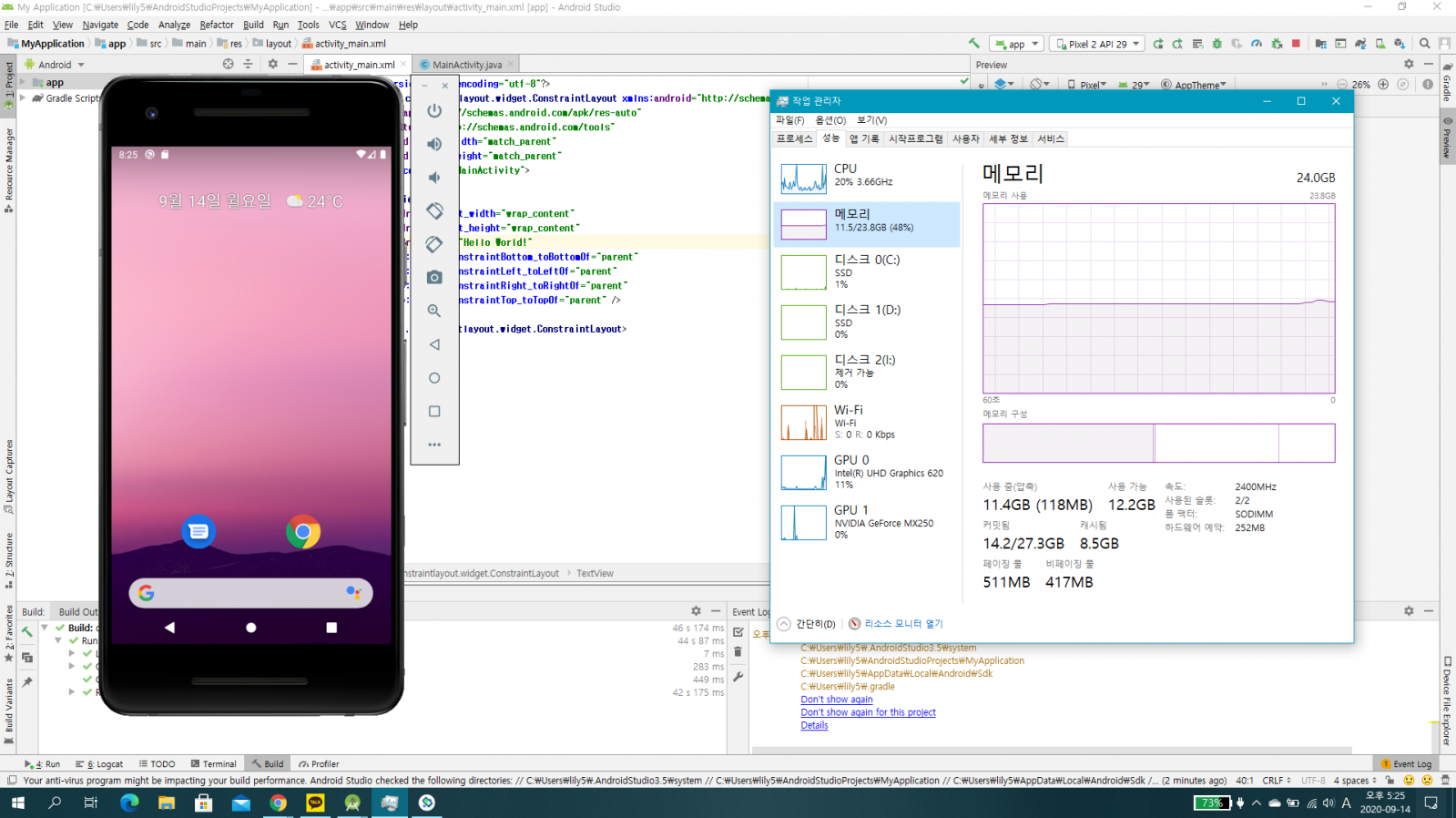Open Chrome on the emulator home screen
The width and height of the screenshot is (1456, 818).
(x=303, y=531)
